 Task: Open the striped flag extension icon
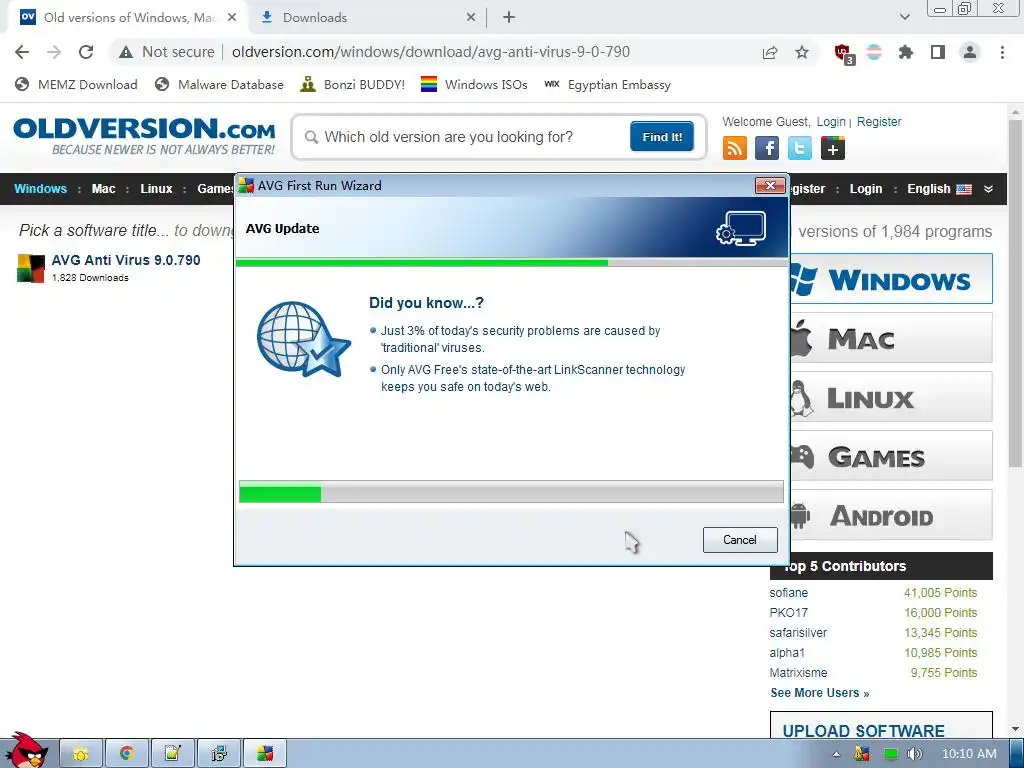point(874,52)
